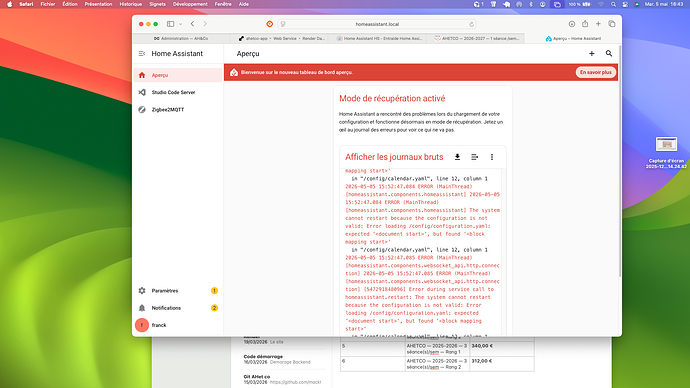This screenshot has width=690, height=388.
Task: Go back with Safari back arrow
Action: click(192, 24)
